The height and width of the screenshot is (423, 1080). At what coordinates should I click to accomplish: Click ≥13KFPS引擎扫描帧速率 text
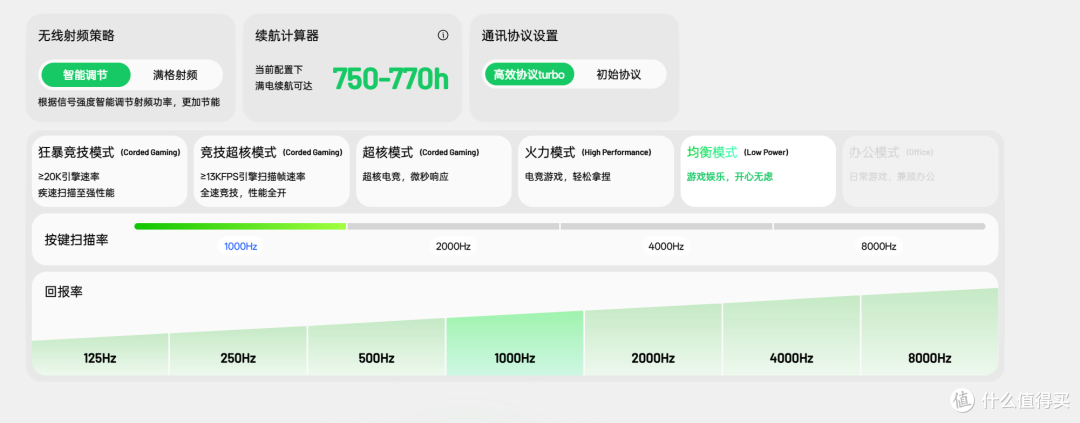(253, 176)
